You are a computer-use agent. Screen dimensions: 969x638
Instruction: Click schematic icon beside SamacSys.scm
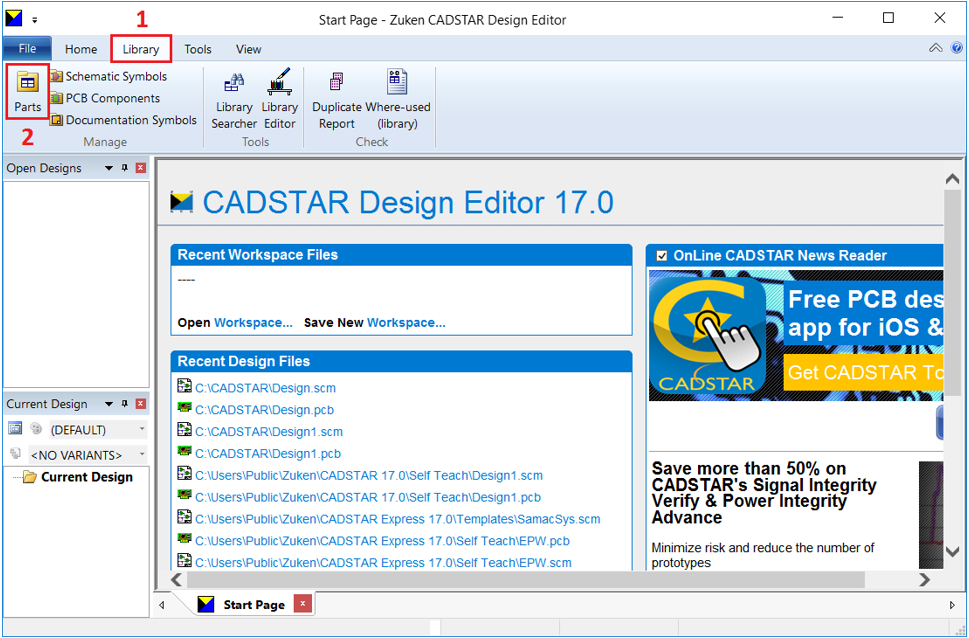(184, 517)
